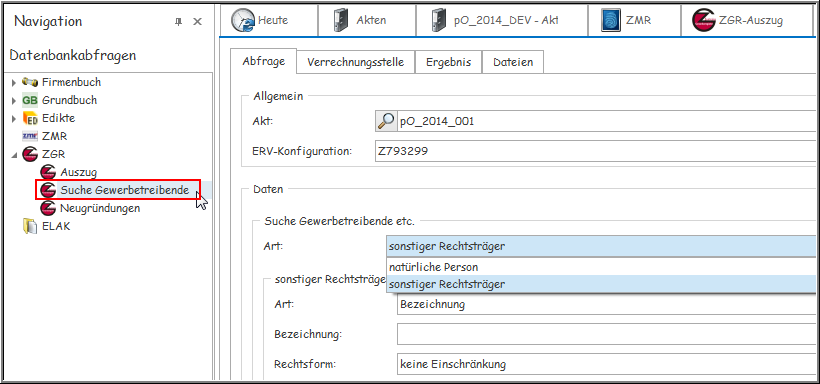This screenshot has height=384, width=820.
Task: Click the ZMR fingerprint icon
Action: 610,21
